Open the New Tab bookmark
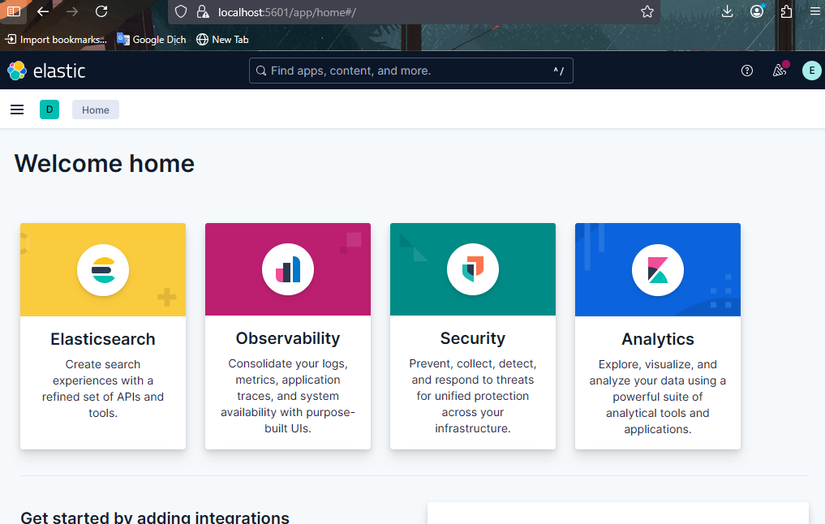Image resolution: width=825 pixels, height=524 pixels. pos(222,39)
